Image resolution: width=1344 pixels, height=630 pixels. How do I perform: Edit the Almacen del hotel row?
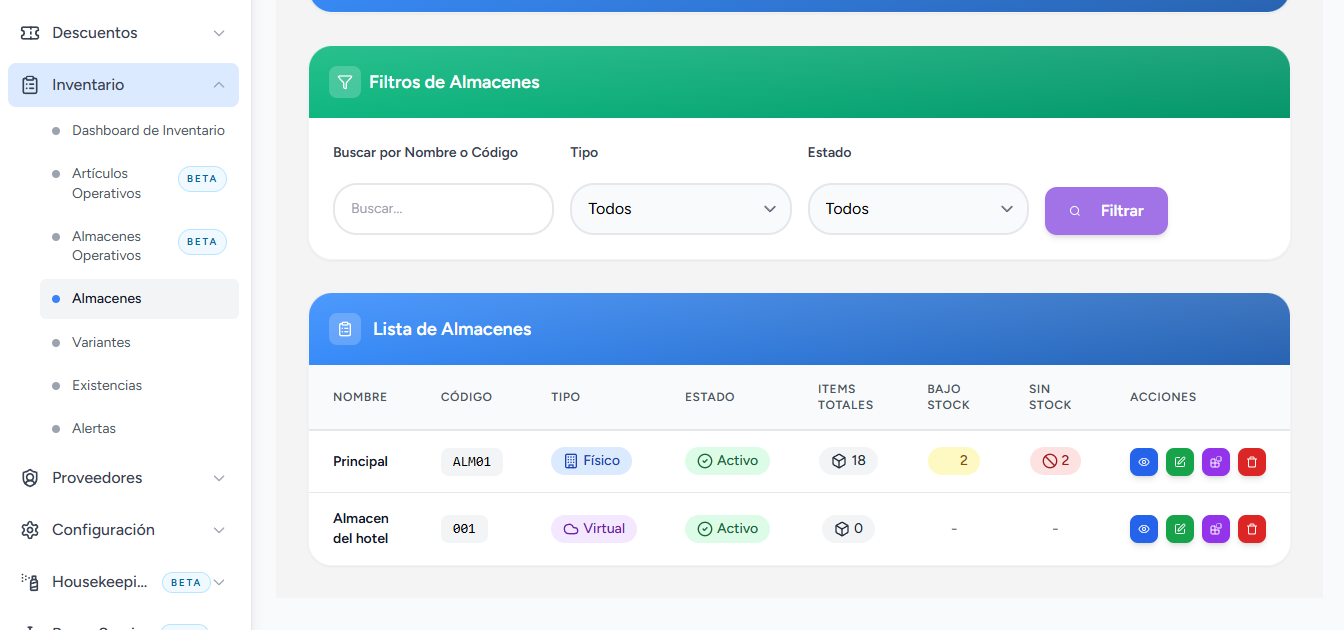click(1180, 529)
